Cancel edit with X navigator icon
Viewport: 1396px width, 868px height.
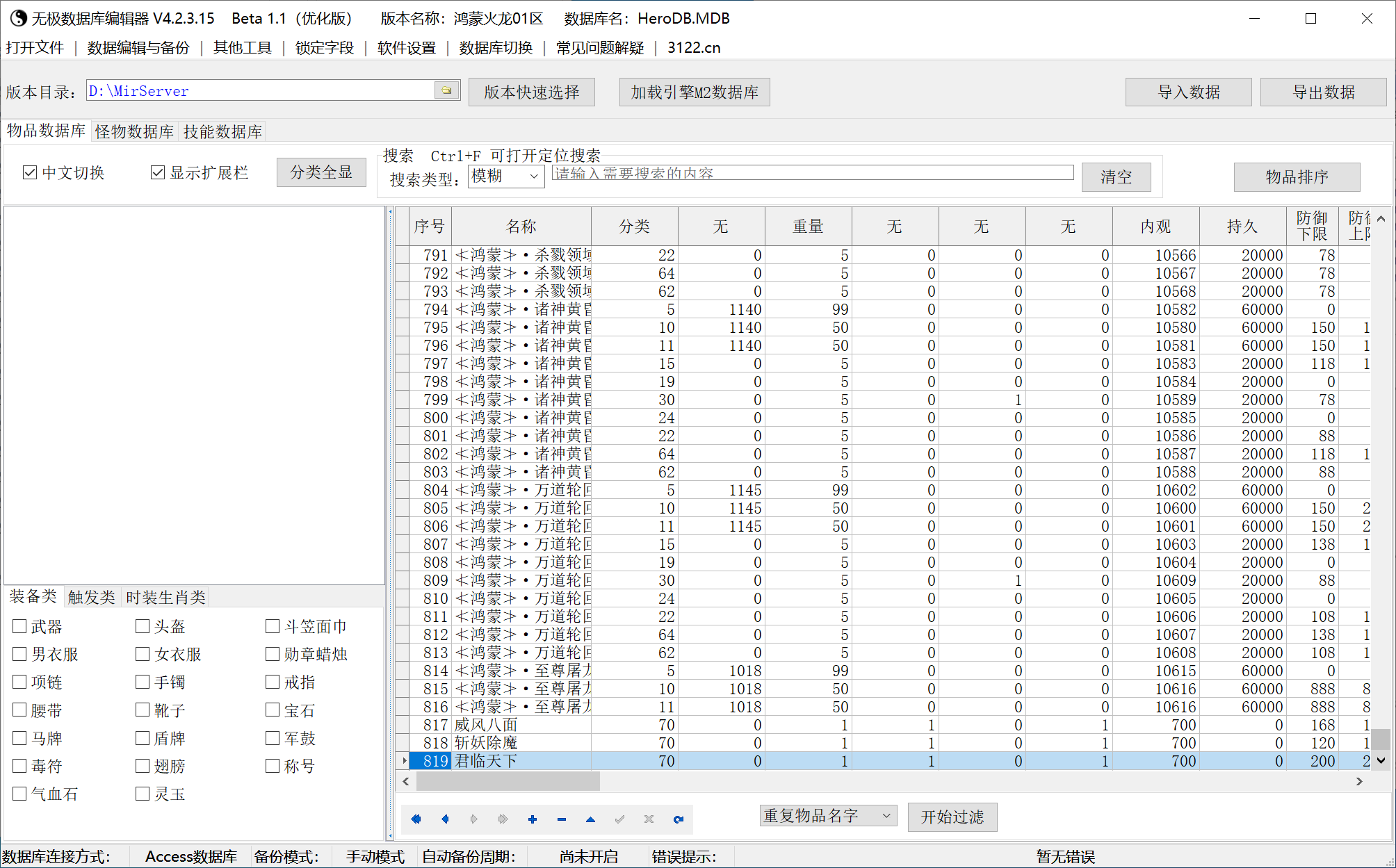[x=649, y=819]
